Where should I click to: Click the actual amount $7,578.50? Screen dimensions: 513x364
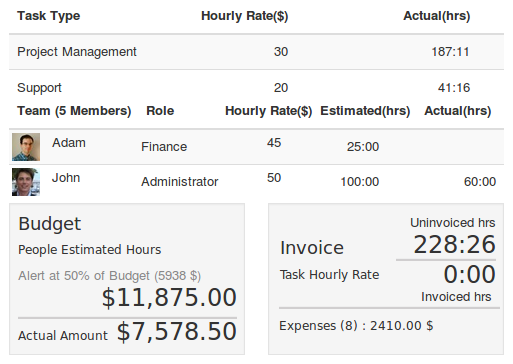pyautogui.click(x=177, y=331)
